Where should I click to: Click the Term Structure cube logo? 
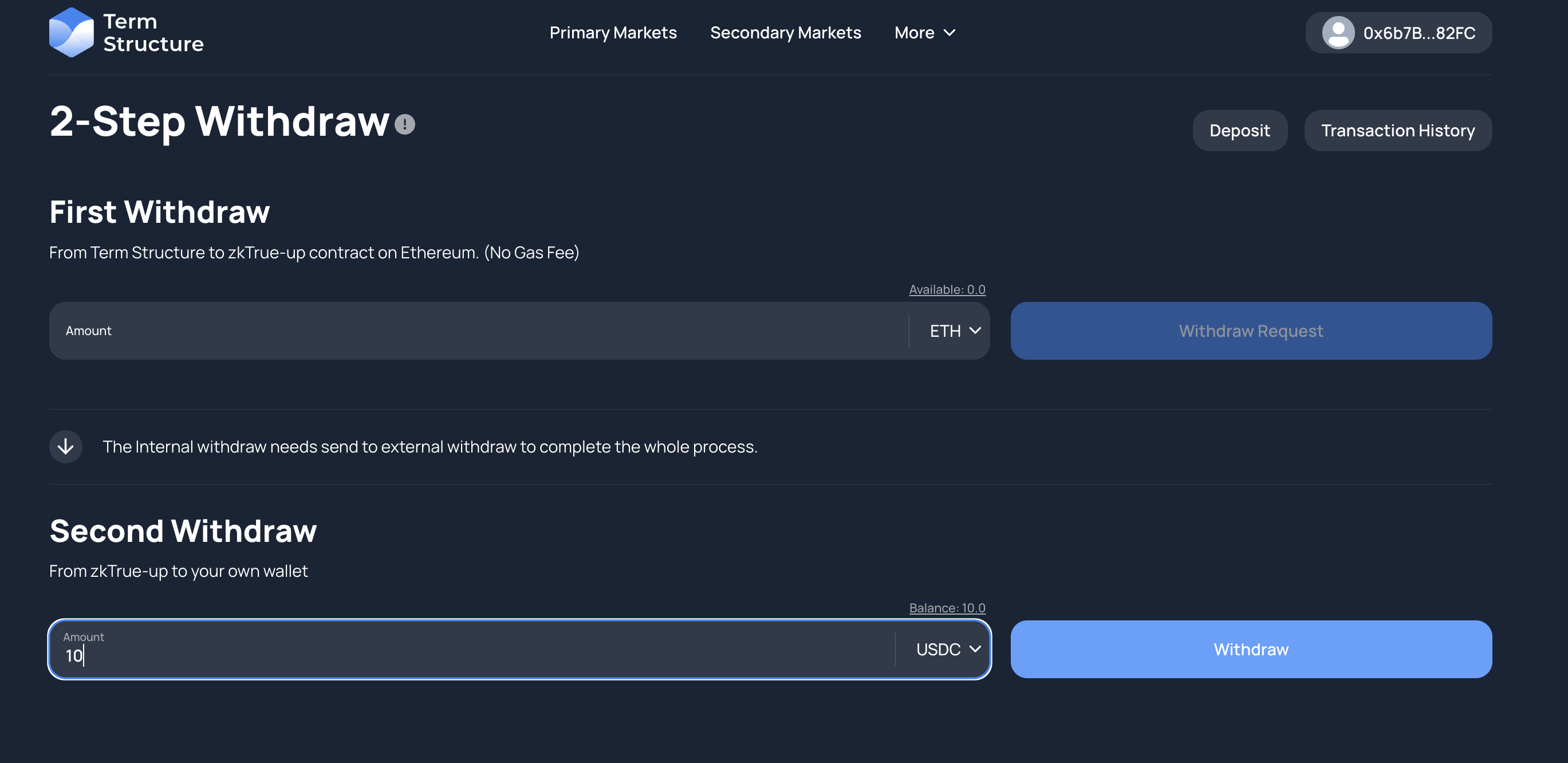(x=71, y=32)
